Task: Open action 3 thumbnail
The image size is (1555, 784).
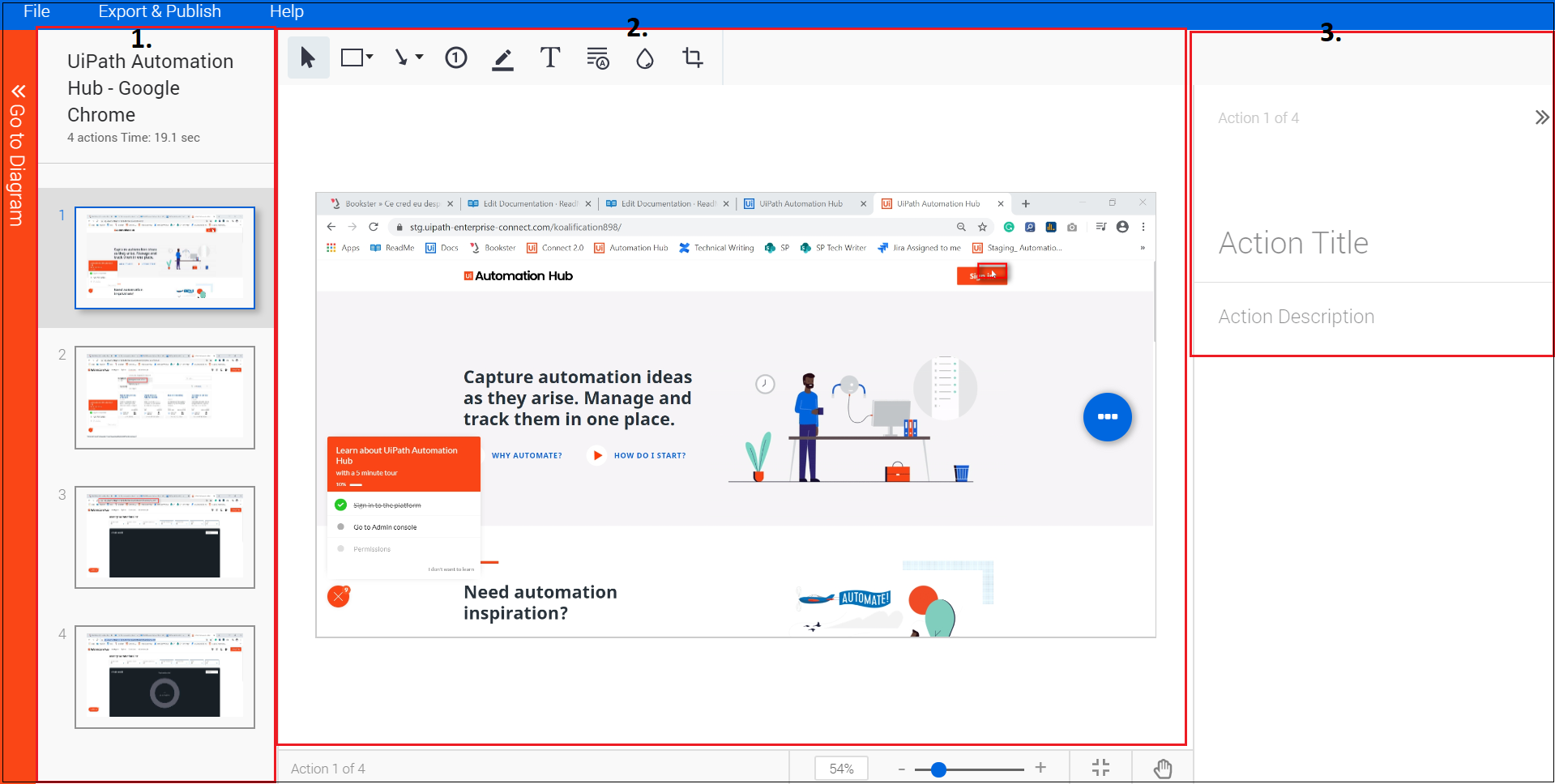Action: (164, 537)
